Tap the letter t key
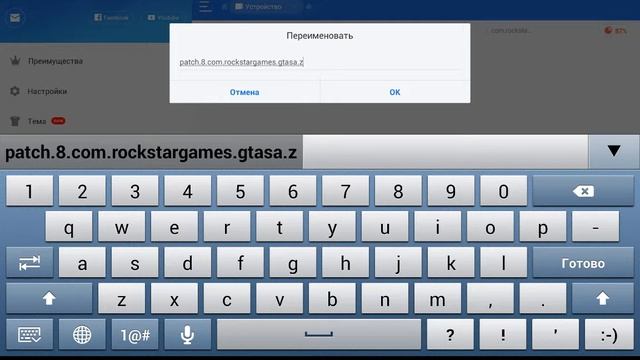The image size is (640, 360). [280, 227]
